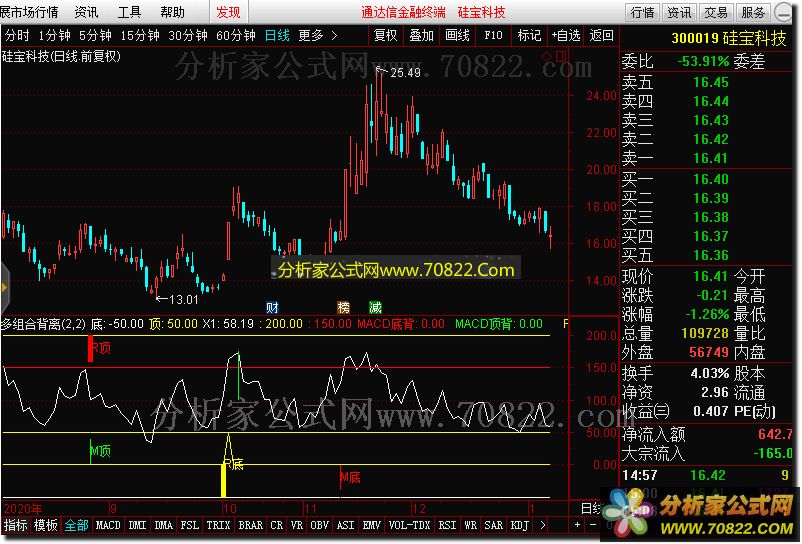Click the 25.49 high price label
802x544 pixels.
click(x=405, y=73)
